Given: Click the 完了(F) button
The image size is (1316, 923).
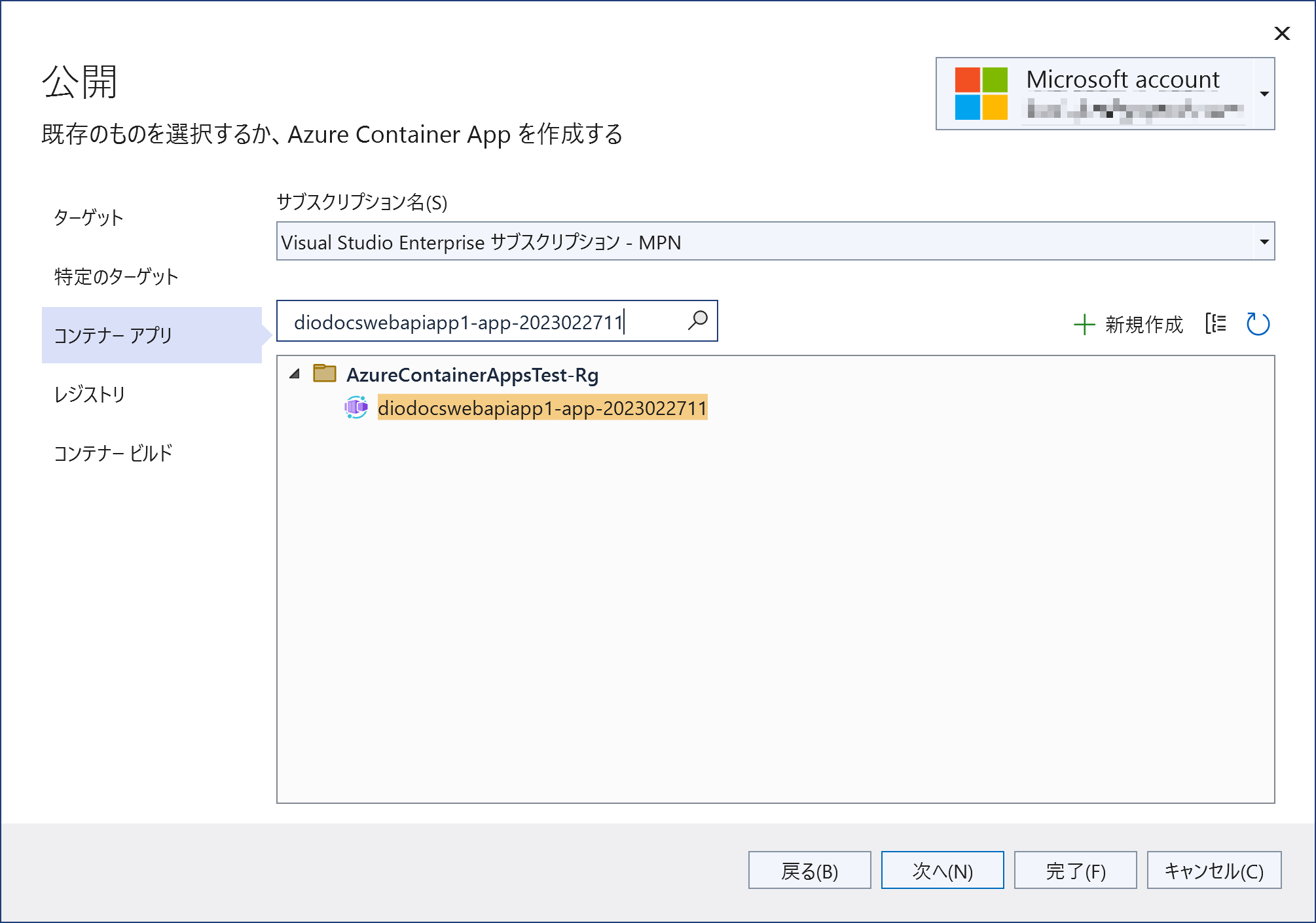Looking at the screenshot, I should (x=1075, y=871).
